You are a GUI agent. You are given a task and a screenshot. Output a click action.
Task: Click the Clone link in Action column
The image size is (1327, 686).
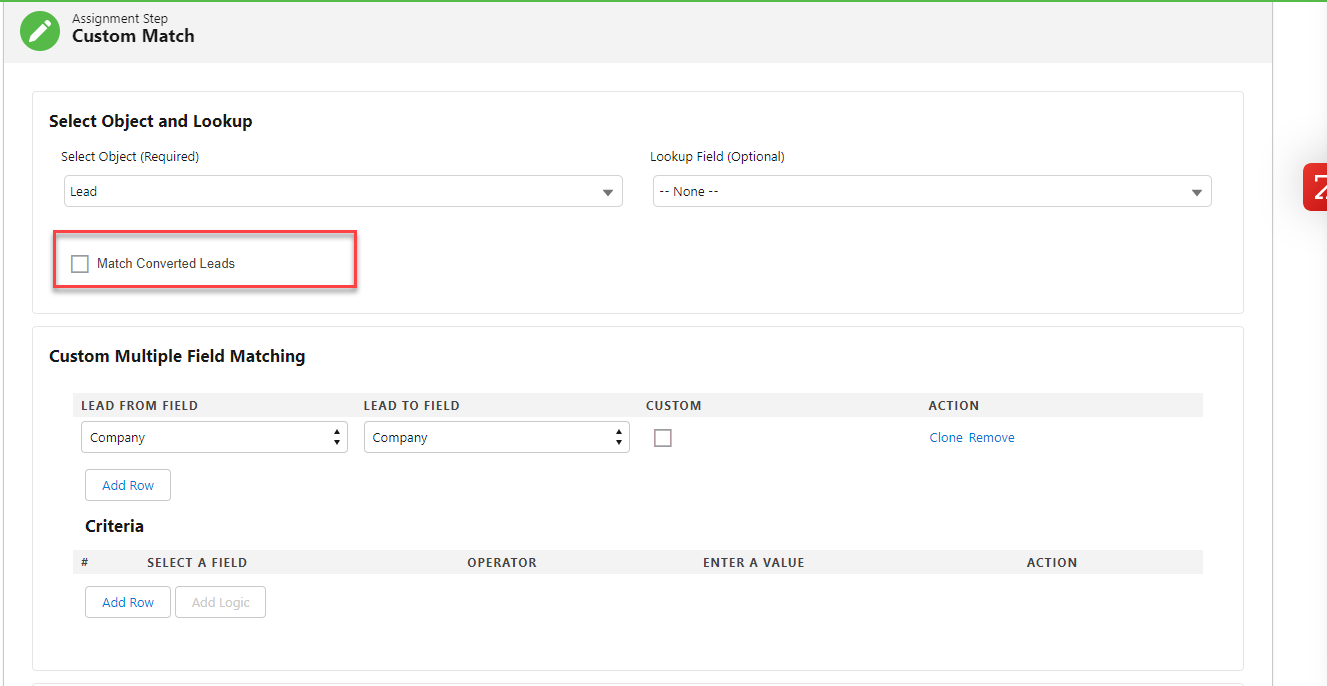point(946,438)
